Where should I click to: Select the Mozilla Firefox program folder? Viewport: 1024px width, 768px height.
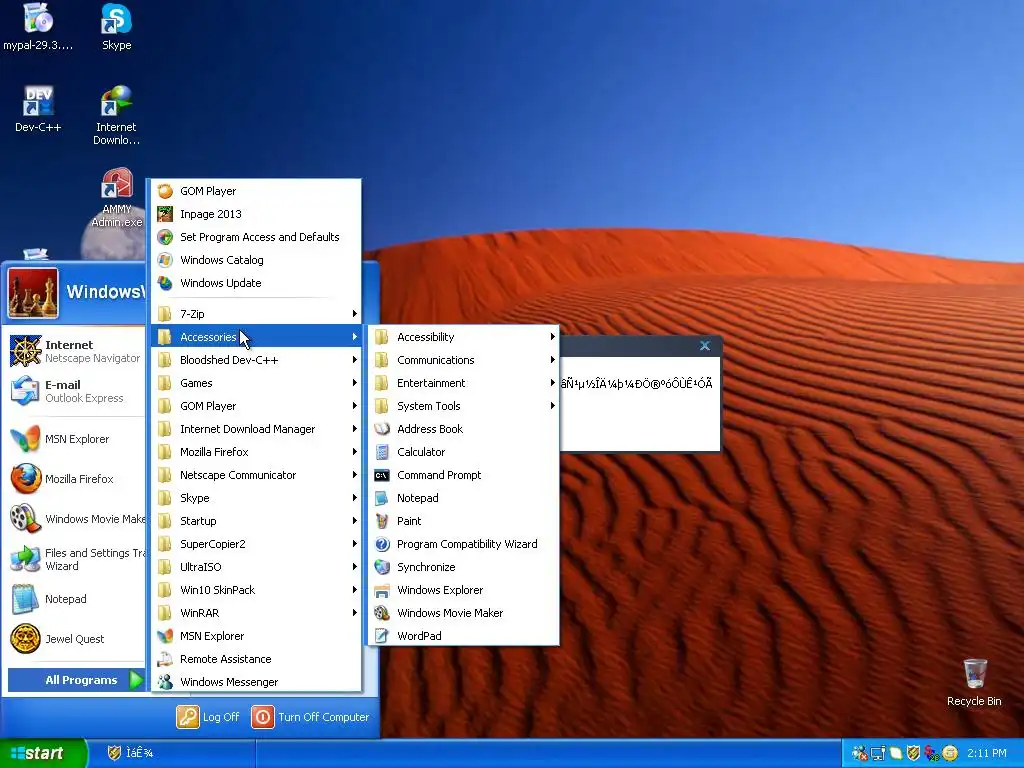click(257, 452)
